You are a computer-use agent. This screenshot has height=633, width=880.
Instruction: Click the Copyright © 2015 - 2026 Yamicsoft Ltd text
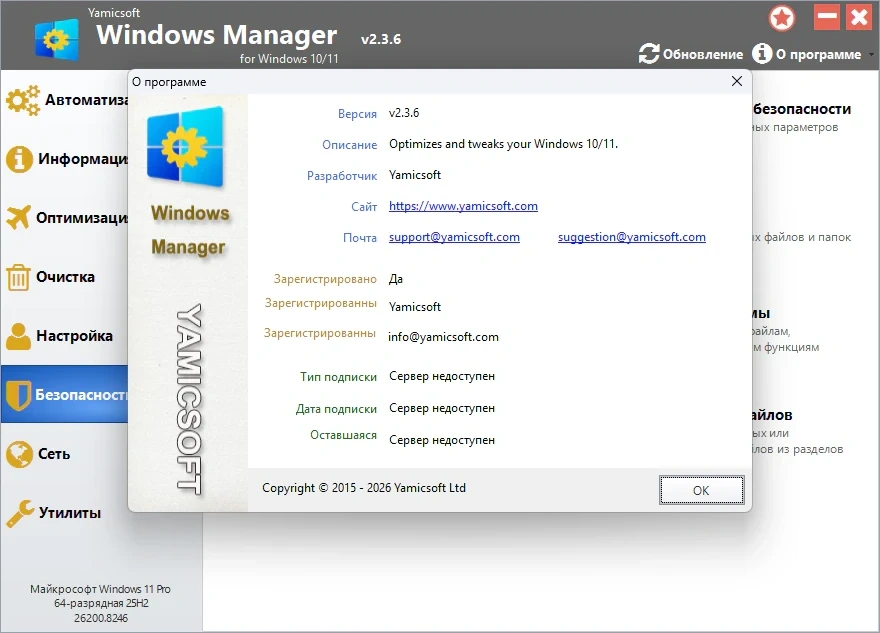point(364,488)
